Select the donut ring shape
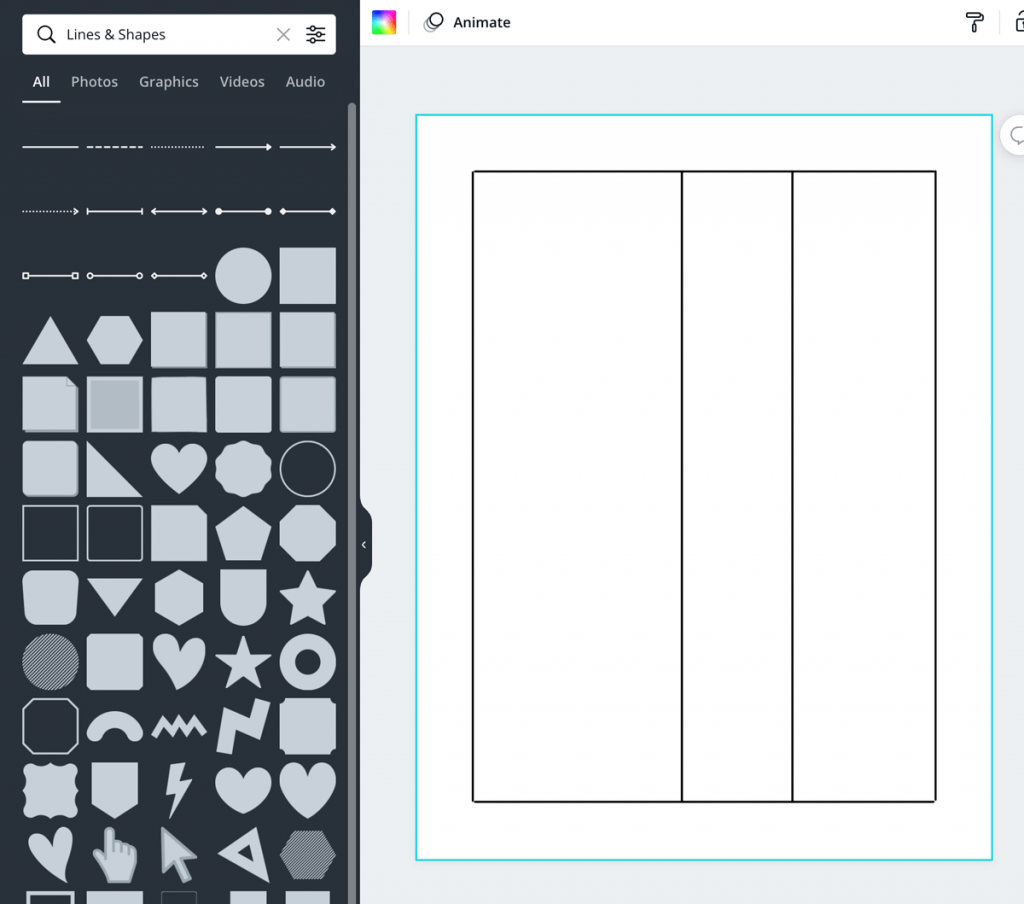Image resolution: width=1024 pixels, height=904 pixels. (307, 661)
